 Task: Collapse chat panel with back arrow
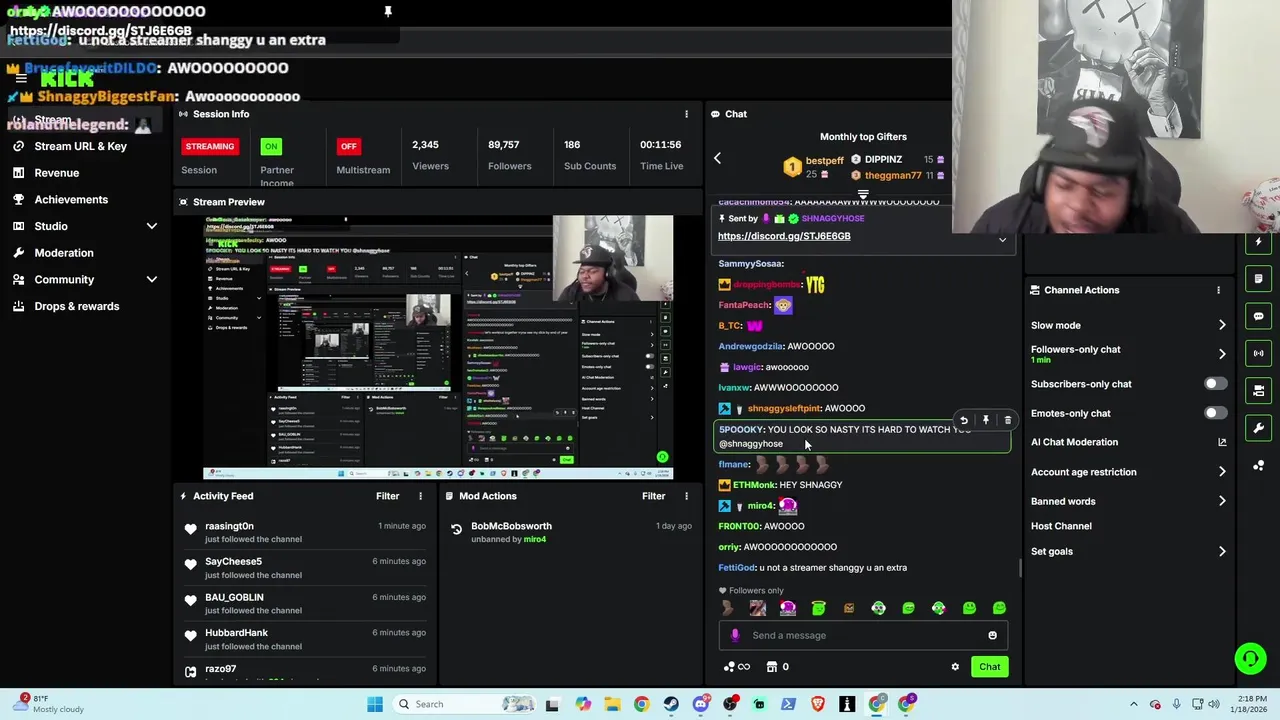point(717,158)
